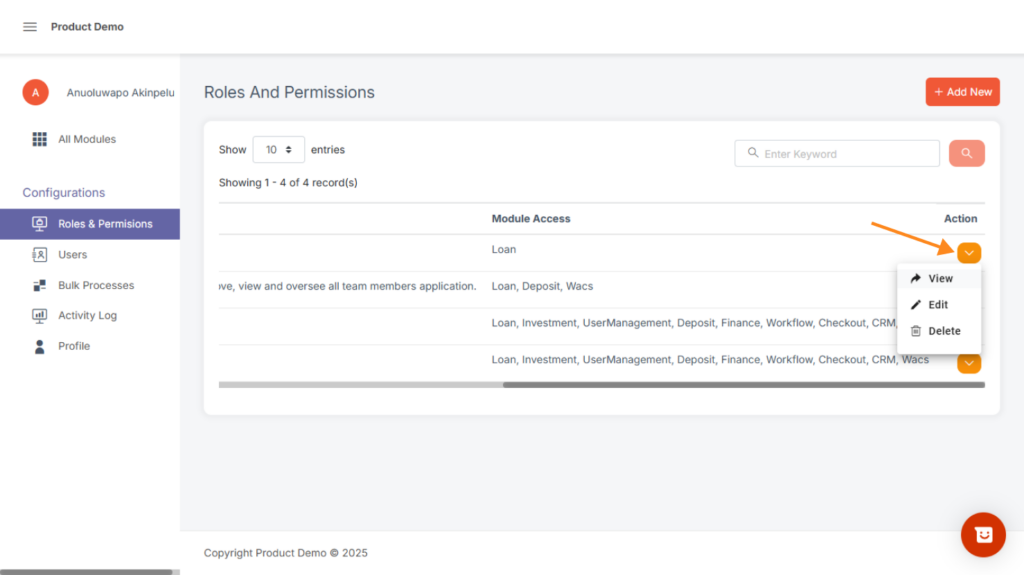Click the Module Access column header
The width and height of the screenshot is (1024, 575).
(x=530, y=219)
